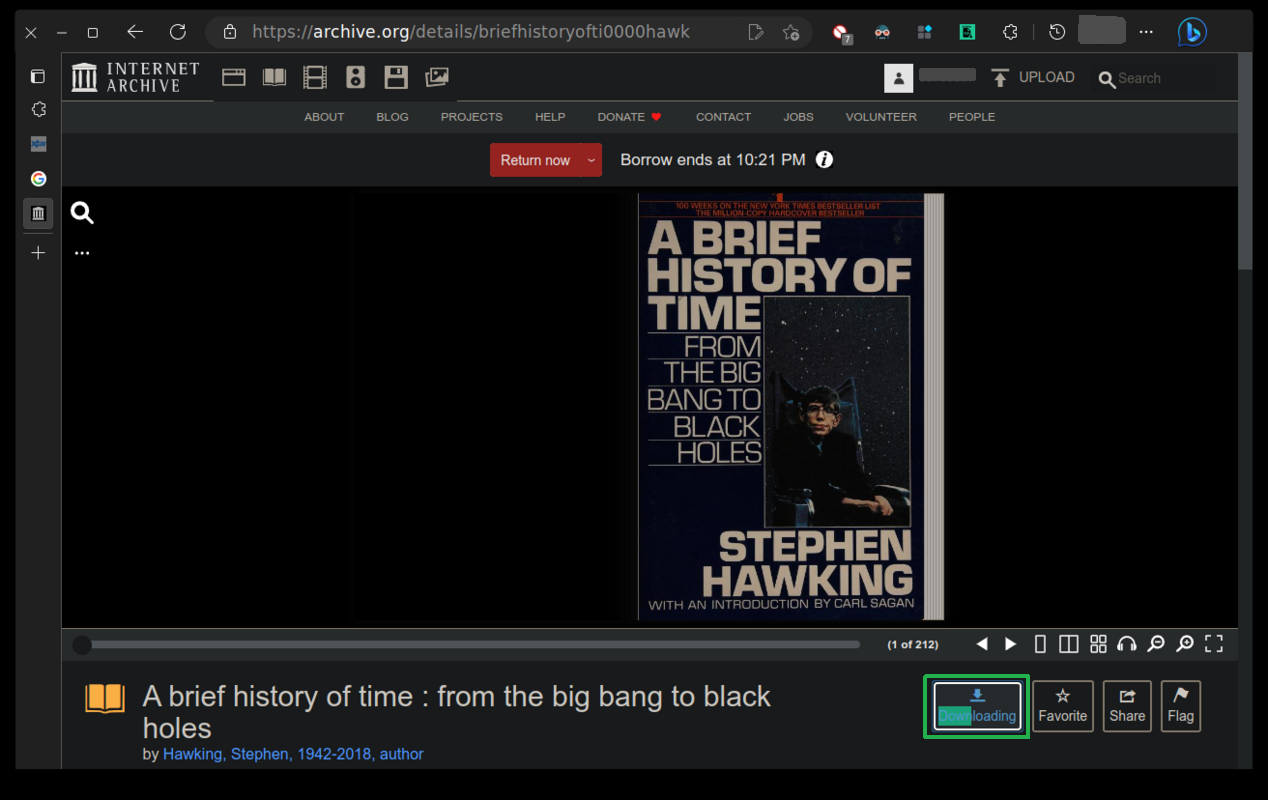Open the Images section icon
This screenshot has width=1280, height=800.
coord(437,77)
